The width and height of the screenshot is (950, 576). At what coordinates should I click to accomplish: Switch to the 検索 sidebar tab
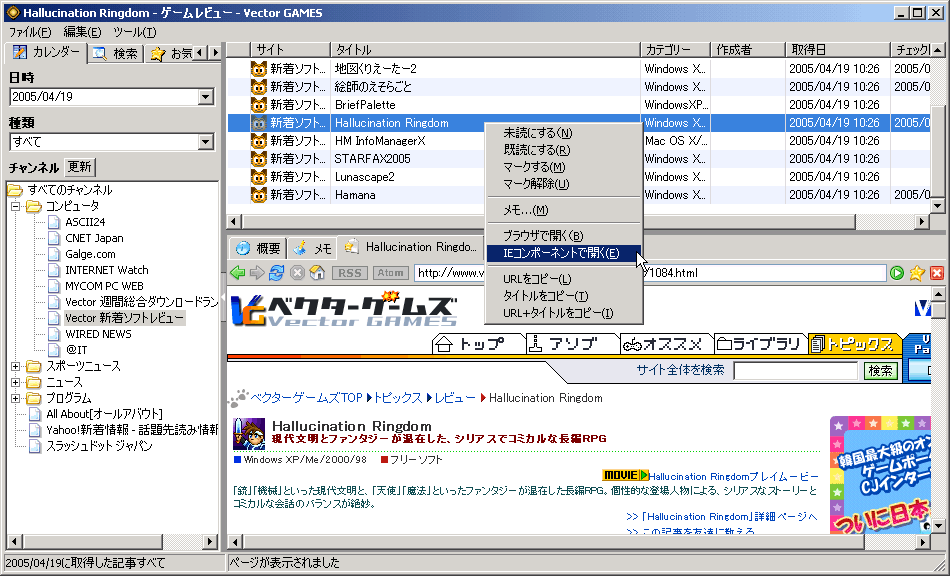(x=116, y=54)
